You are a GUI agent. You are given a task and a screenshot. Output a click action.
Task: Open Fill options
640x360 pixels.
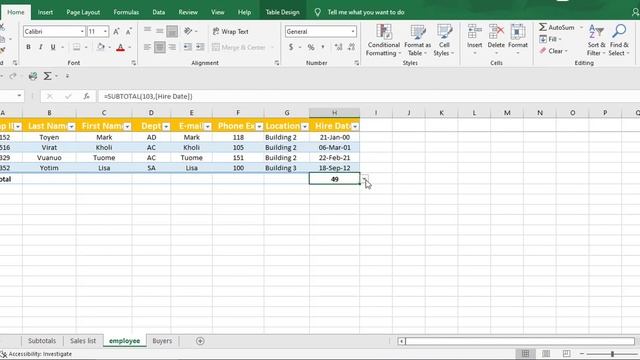tap(550, 39)
